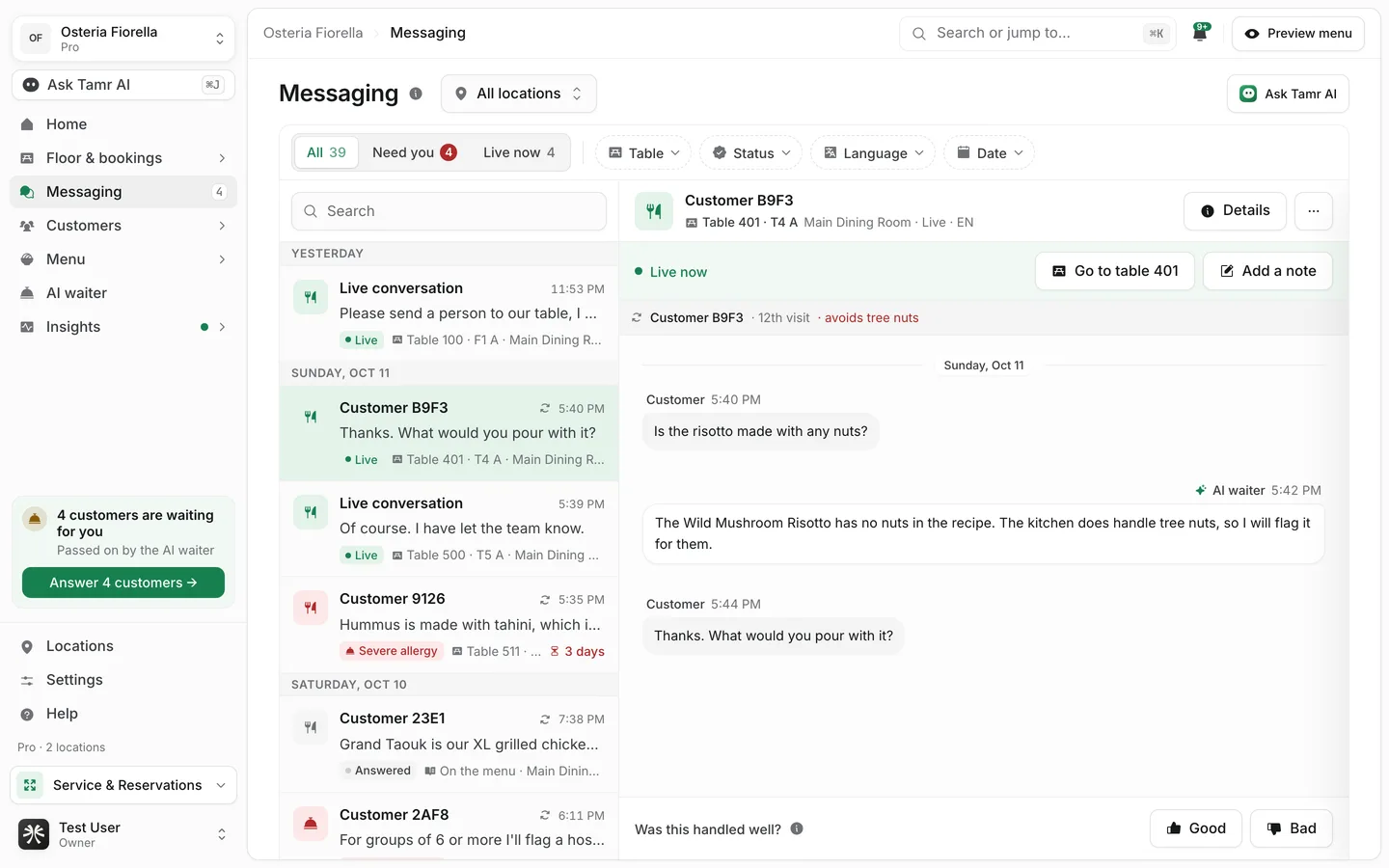Click the bell icon of Customer 2AF8 conversation
The width and height of the screenshot is (1389, 868).
311,824
